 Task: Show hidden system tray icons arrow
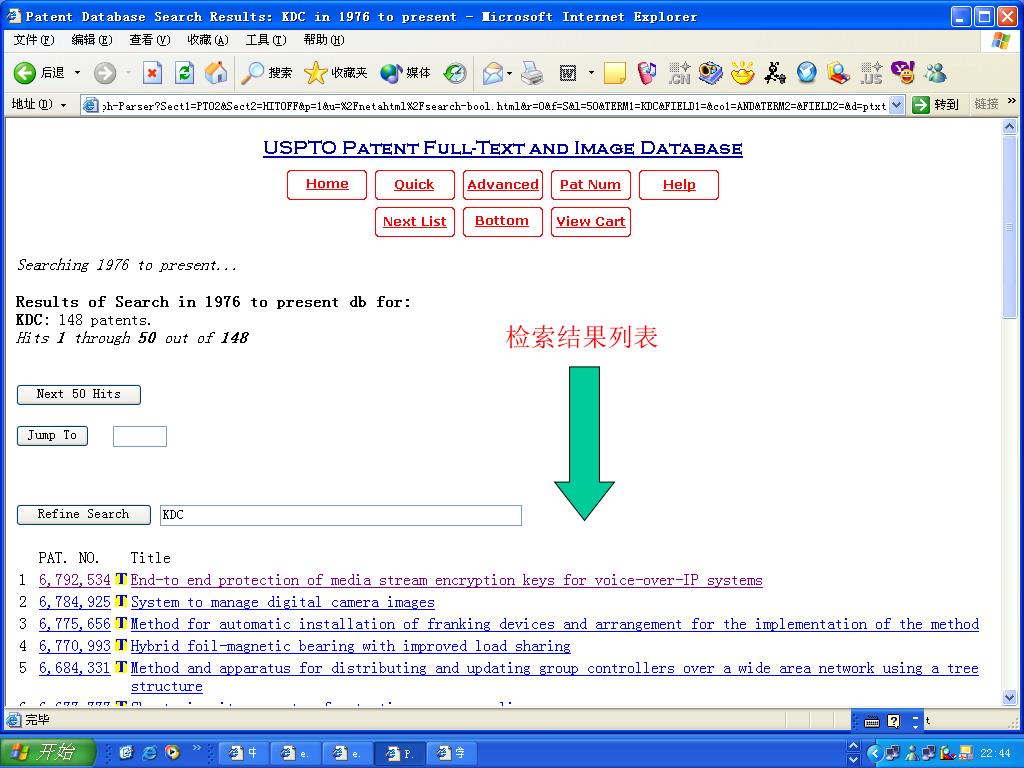(x=874, y=753)
